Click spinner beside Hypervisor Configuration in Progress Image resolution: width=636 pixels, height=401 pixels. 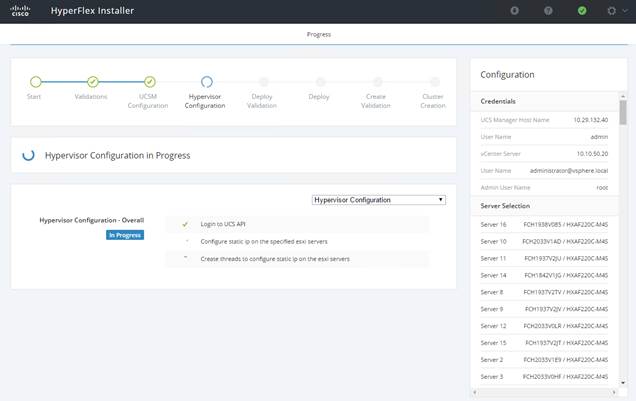coord(28,155)
